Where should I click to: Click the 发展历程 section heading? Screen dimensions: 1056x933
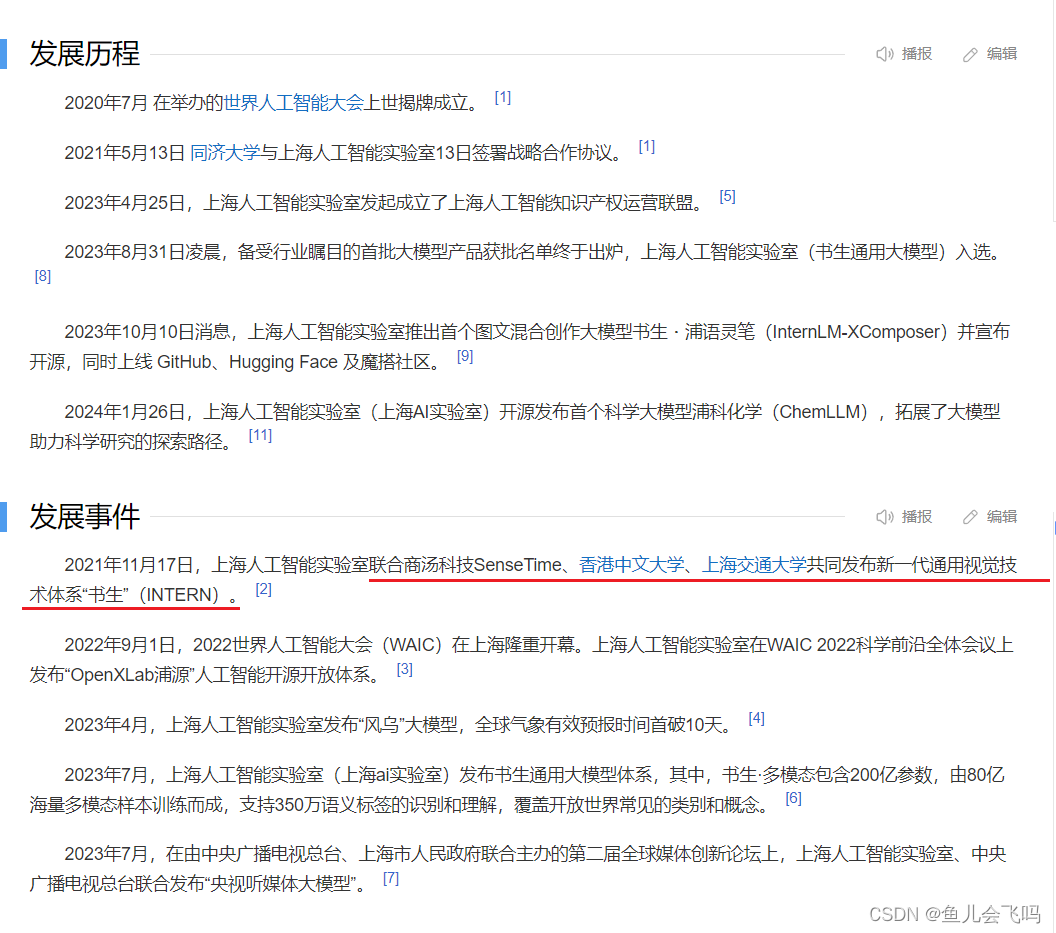coord(85,54)
